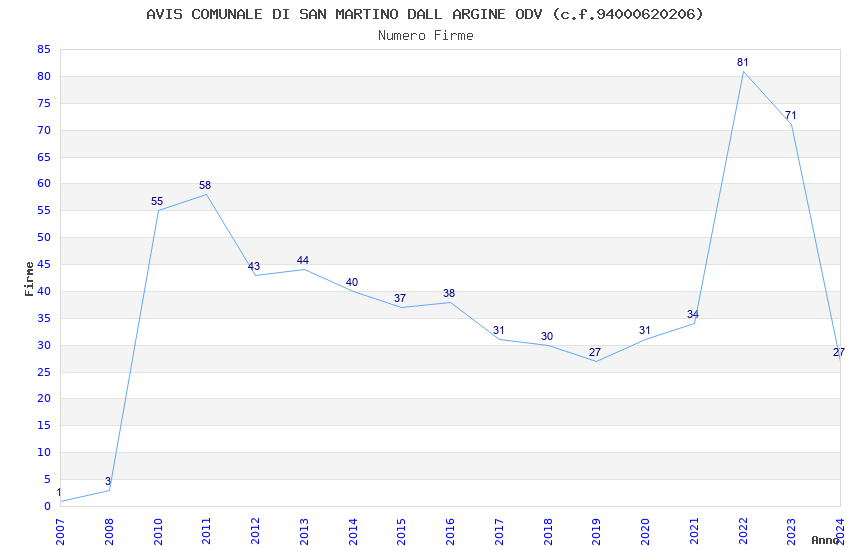Click the data label 40 at 2014

(352, 282)
